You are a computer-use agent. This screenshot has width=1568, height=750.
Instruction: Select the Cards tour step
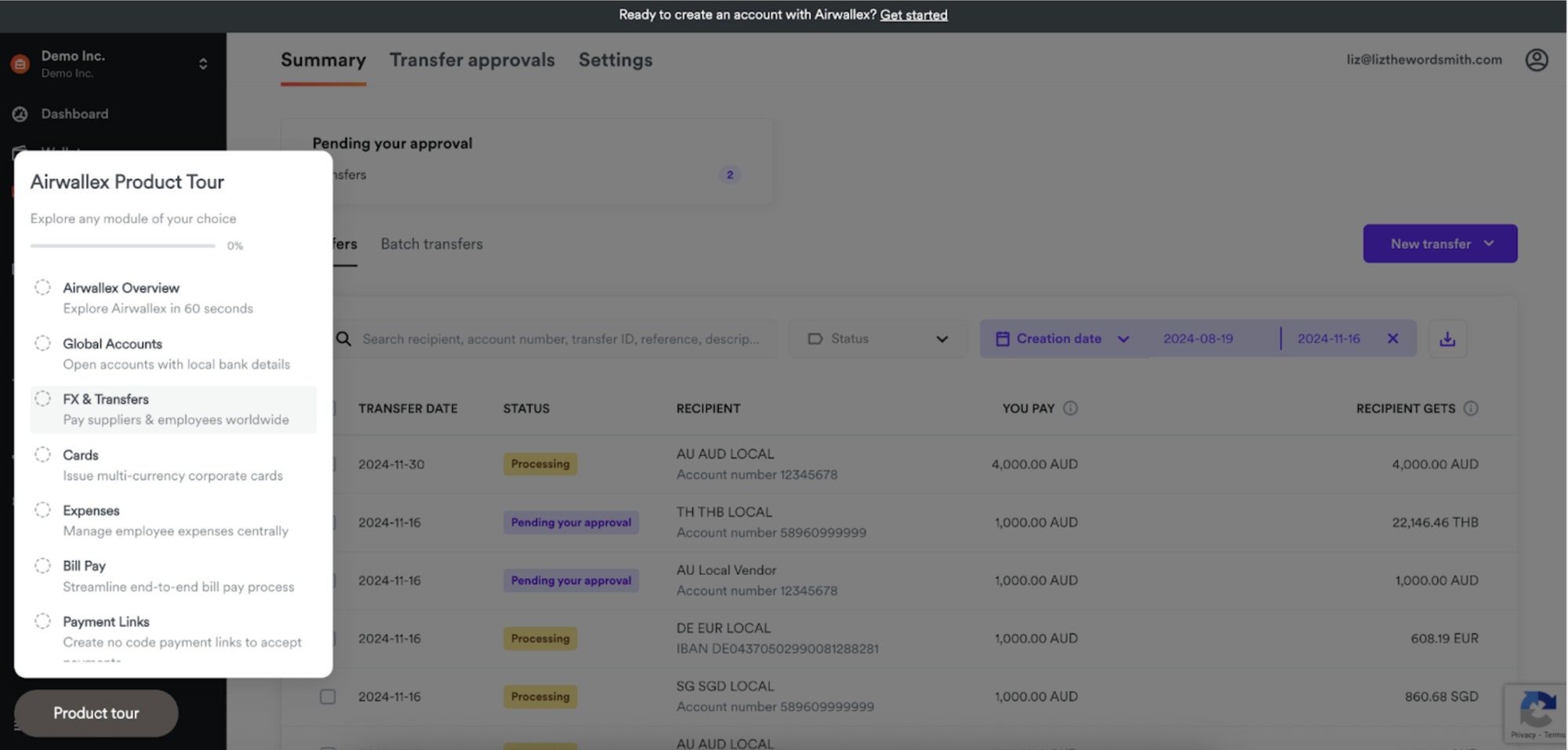(173, 465)
